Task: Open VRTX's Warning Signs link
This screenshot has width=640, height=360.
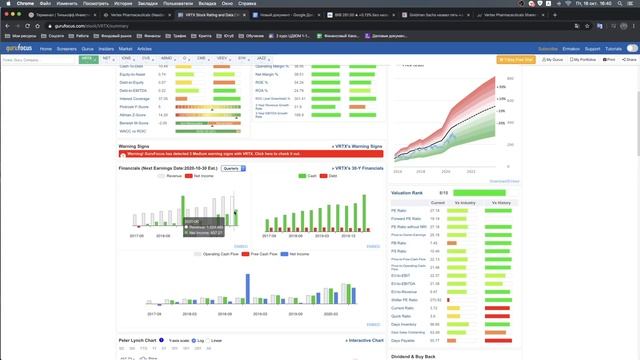Action: 357,146
